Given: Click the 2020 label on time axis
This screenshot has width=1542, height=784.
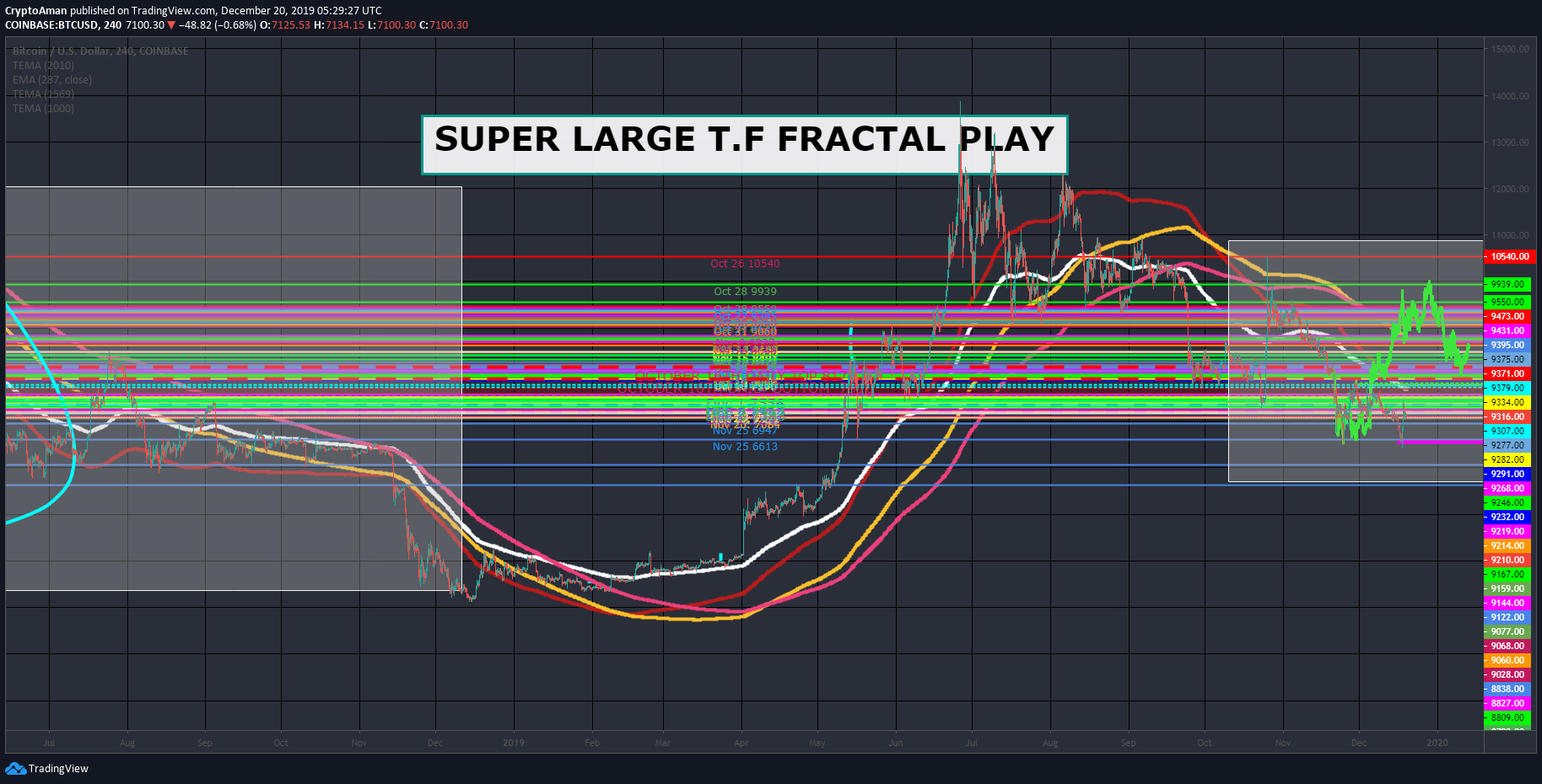Looking at the screenshot, I should coord(1437,743).
